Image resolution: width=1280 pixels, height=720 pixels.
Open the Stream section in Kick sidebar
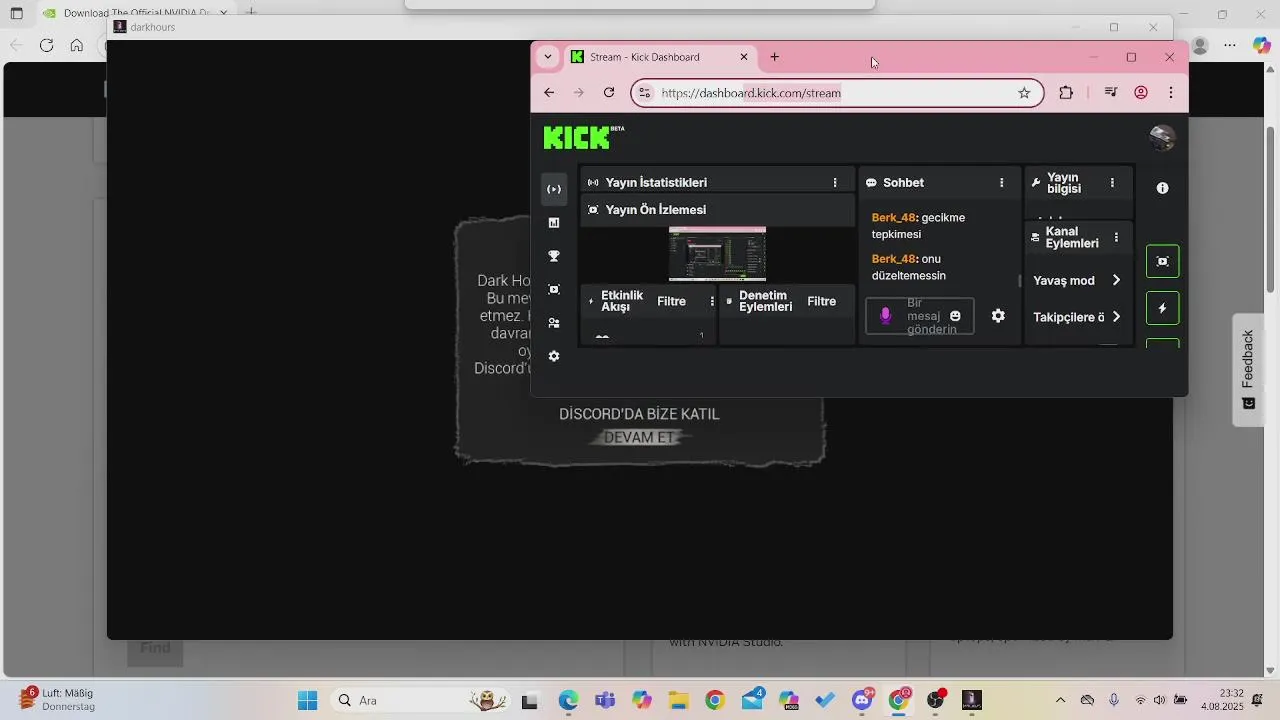[x=554, y=189]
